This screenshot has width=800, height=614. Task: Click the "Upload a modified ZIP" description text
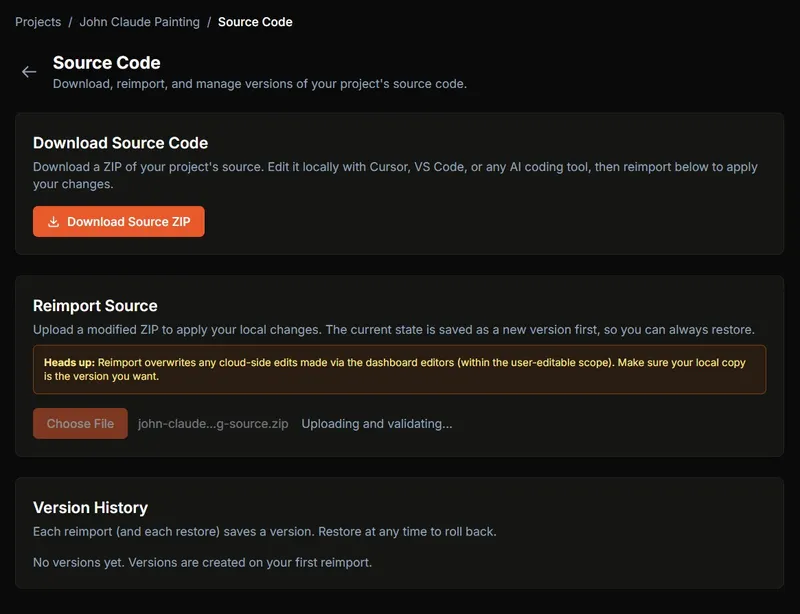pos(393,329)
